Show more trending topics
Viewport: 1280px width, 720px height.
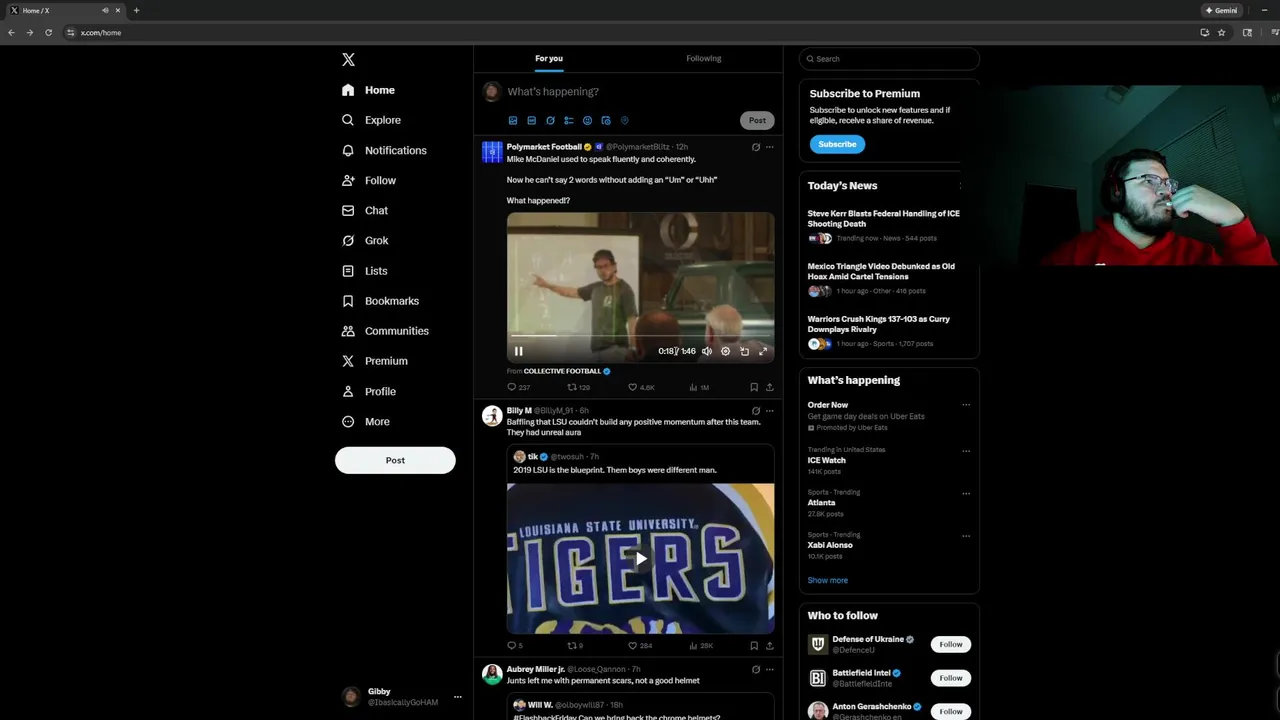pyautogui.click(x=828, y=580)
